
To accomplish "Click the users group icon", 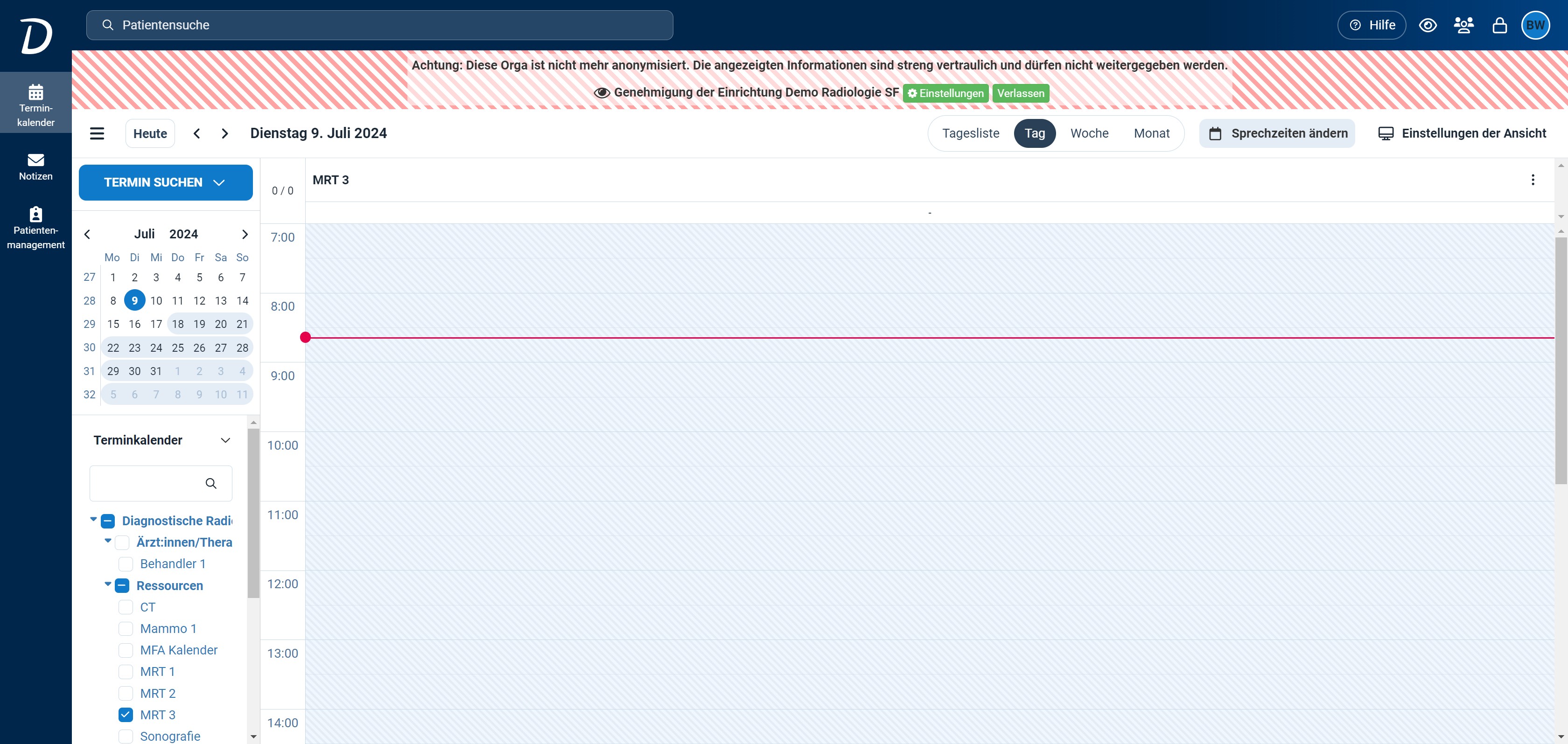I will pos(1463,25).
